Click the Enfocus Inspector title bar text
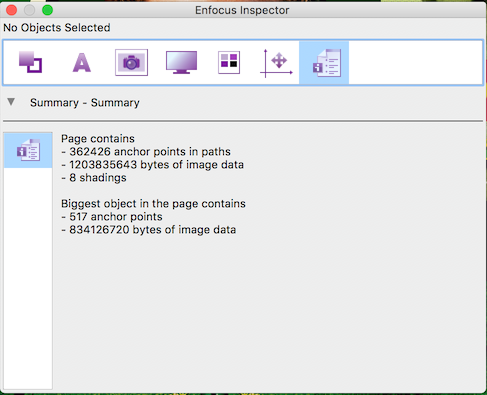The image size is (487, 395). click(242, 10)
